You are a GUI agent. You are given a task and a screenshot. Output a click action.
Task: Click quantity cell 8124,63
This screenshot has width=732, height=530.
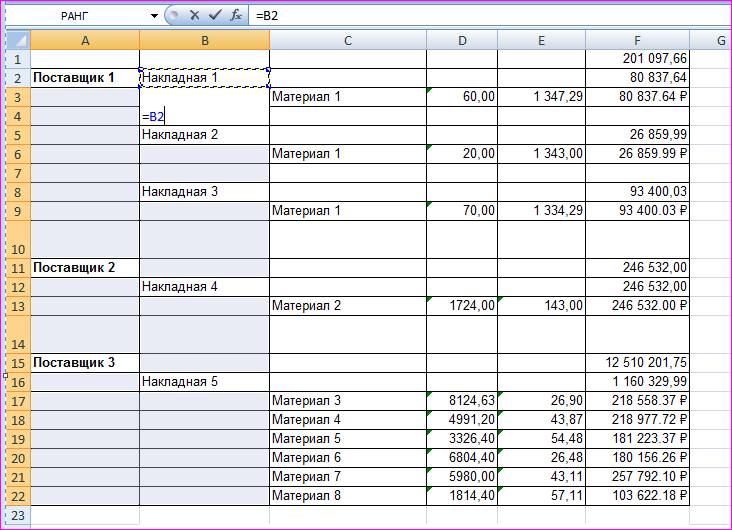coord(462,401)
